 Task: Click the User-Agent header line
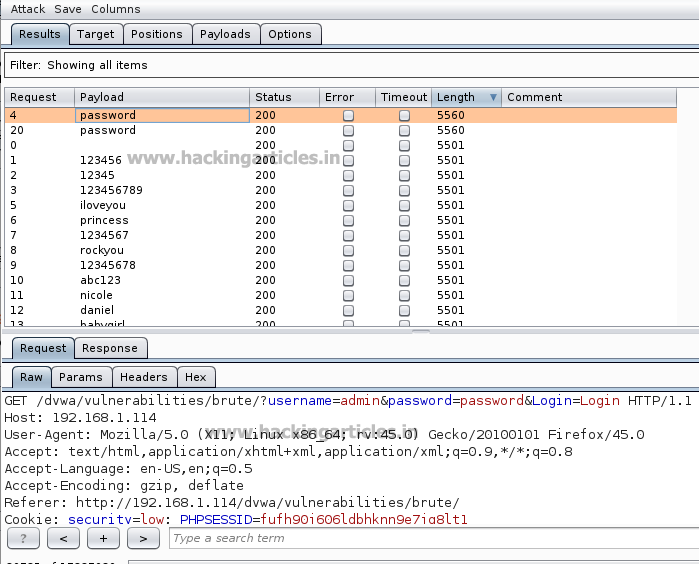point(324,435)
